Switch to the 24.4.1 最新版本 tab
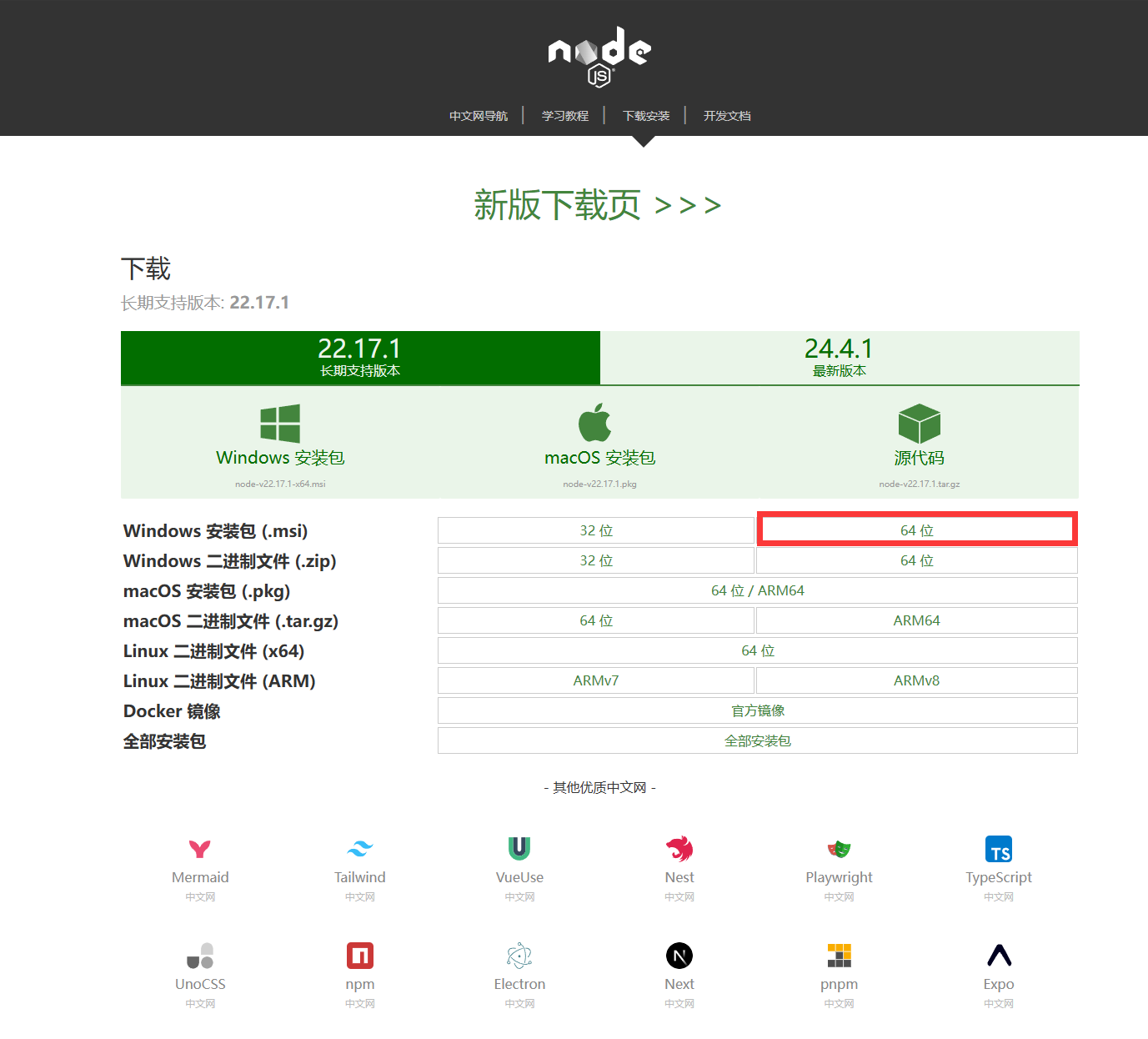1148x1039 pixels. 839,358
